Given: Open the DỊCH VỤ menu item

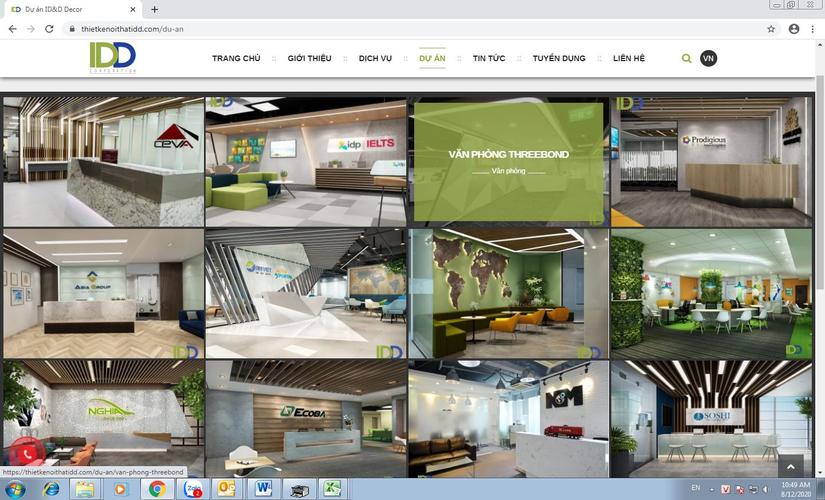Looking at the screenshot, I should pyautogui.click(x=375, y=59).
